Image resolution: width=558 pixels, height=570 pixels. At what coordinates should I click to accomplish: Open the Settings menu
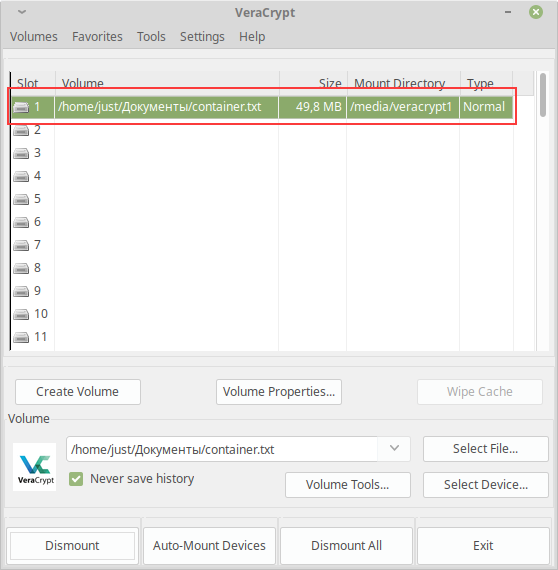tap(202, 37)
